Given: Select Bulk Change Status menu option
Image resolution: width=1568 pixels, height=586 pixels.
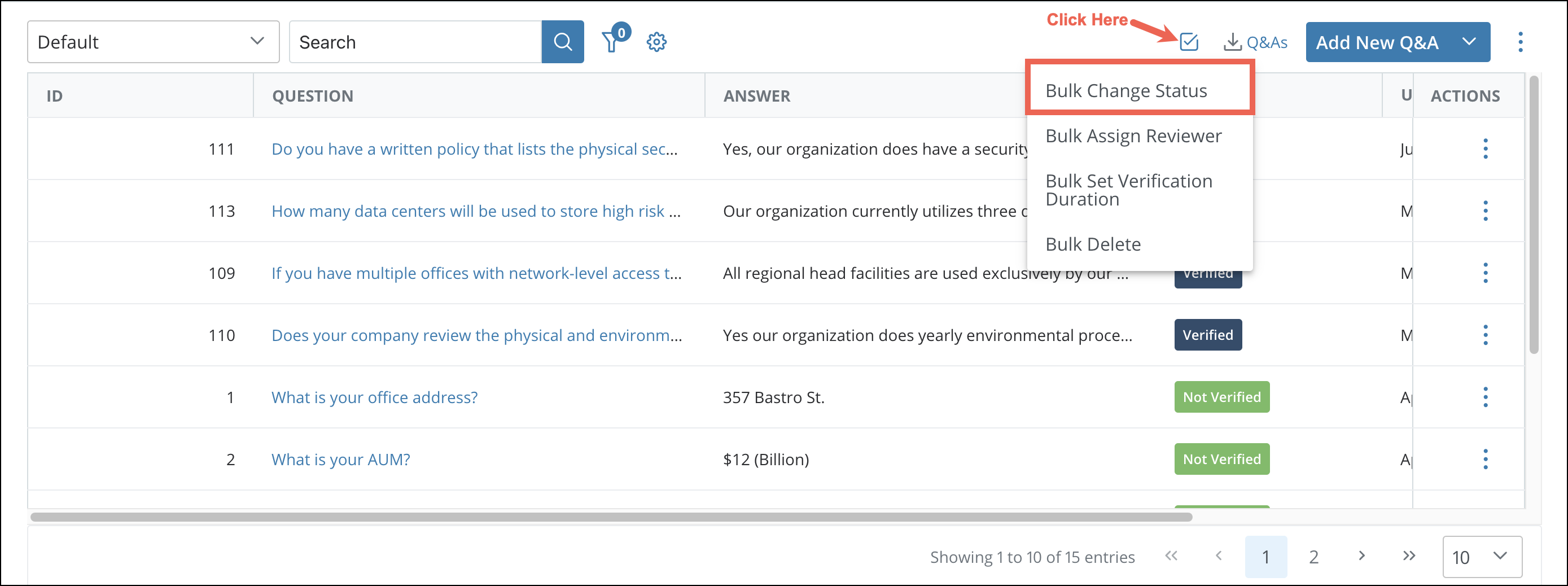Looking at the screenshot, I should [1125, 91].
